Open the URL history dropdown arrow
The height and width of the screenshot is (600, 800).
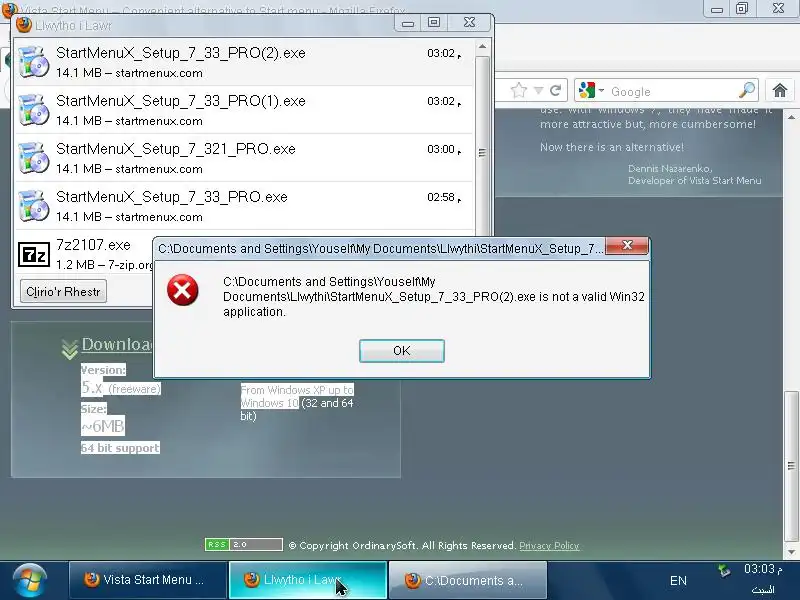point(538,90)
